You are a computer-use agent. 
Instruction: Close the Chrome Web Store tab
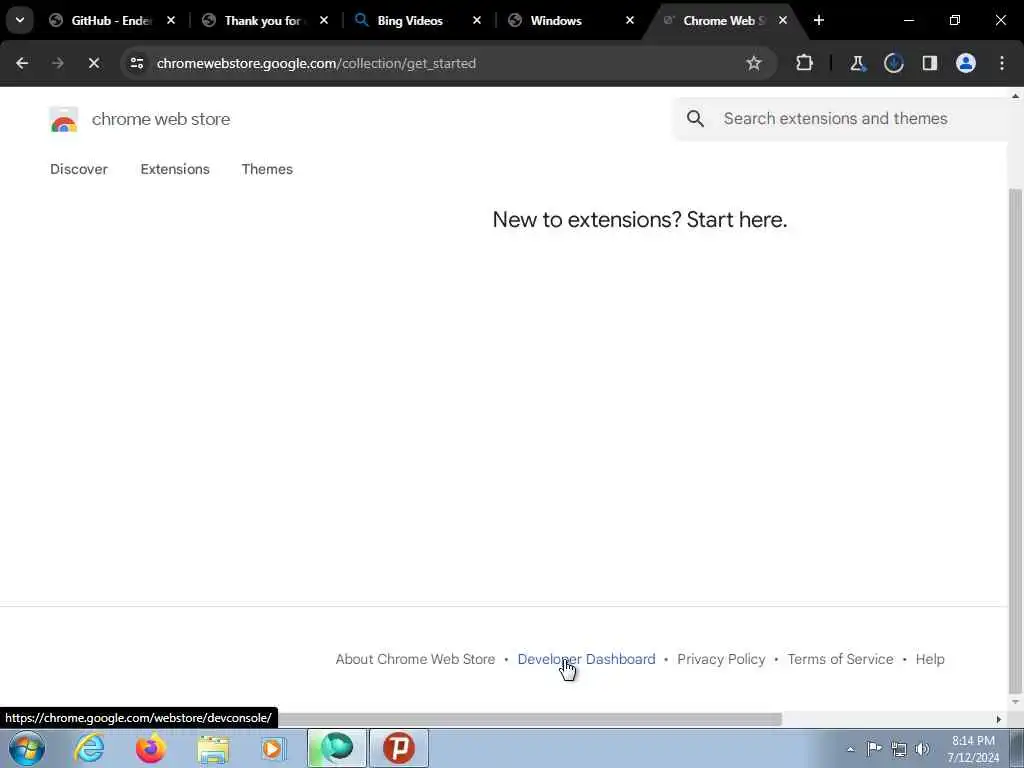click(x=782, y=20)
